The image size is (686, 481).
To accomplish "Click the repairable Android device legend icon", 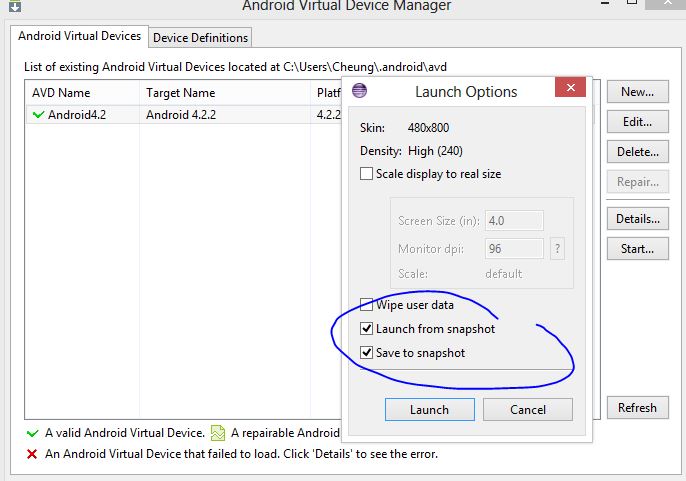I will pos(218,433).
